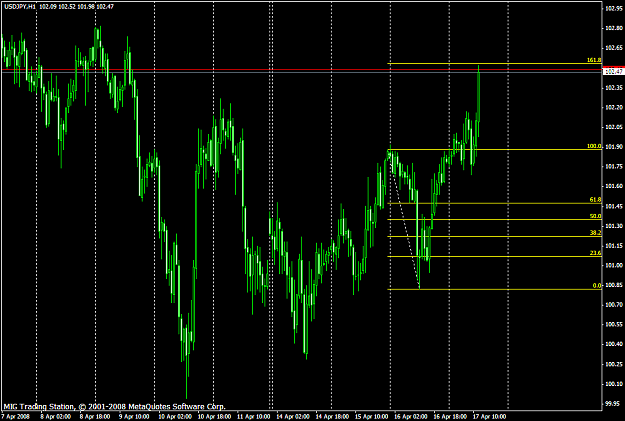Click the 102.80 price scale label
Image resolution: width=625 pixels, height=421 pixels.
[x=614, y=28]
